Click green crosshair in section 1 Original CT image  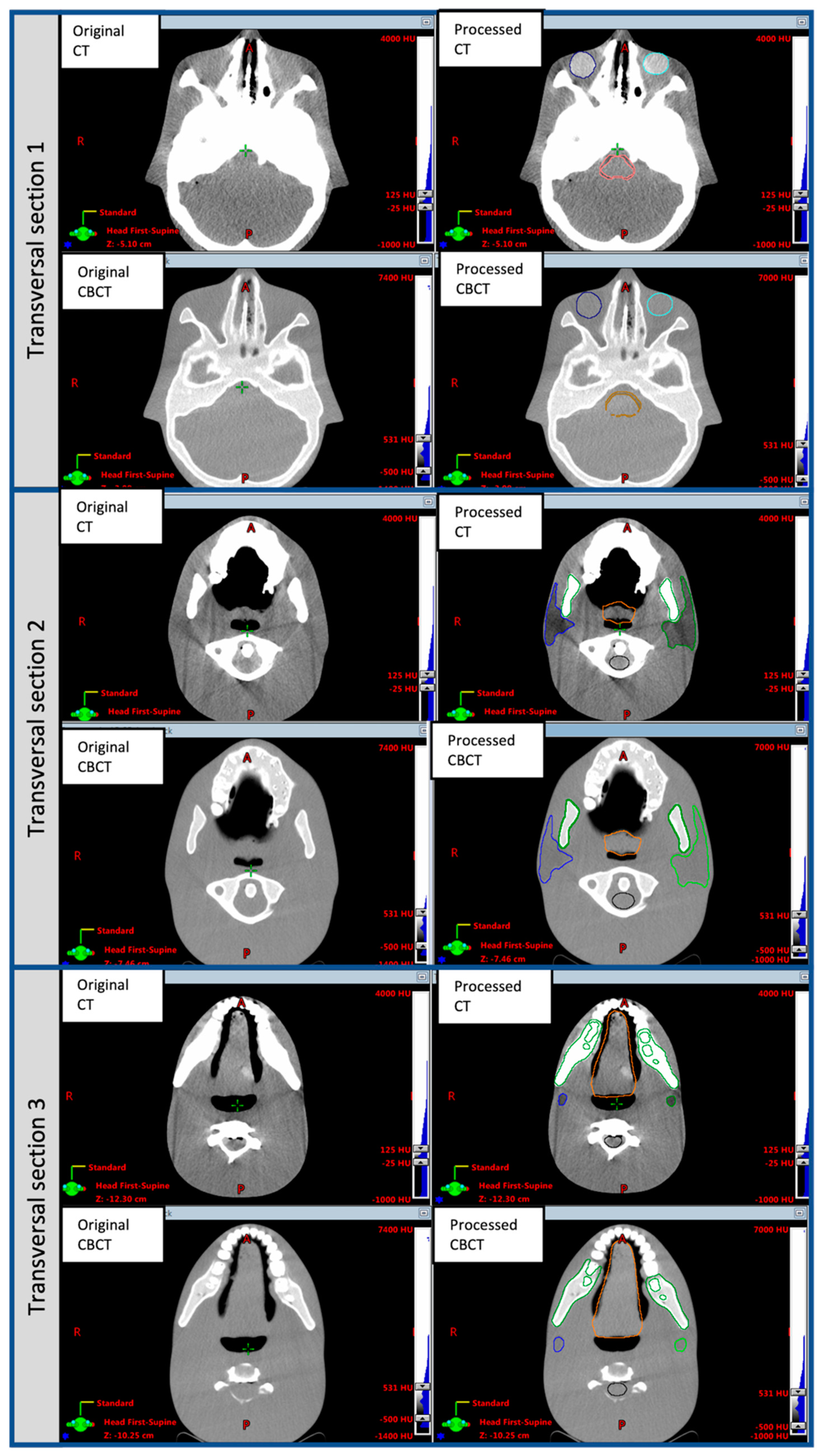245,151
